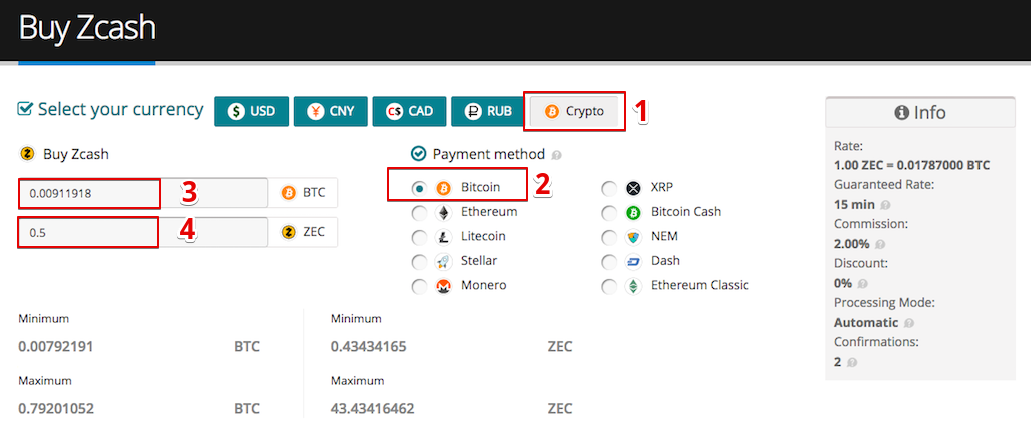1031x437 pixels.
Task: Click the Bitcoin Cash green icon
Action: (633, 214)
